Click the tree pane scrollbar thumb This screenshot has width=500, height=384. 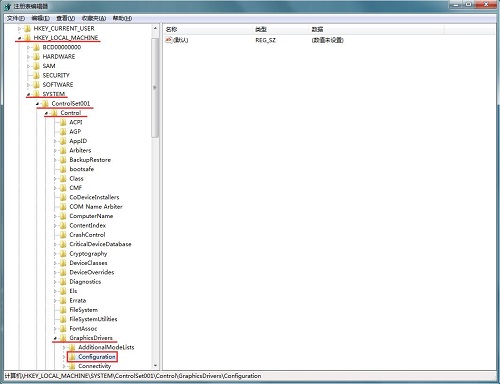tap(155, 87)
